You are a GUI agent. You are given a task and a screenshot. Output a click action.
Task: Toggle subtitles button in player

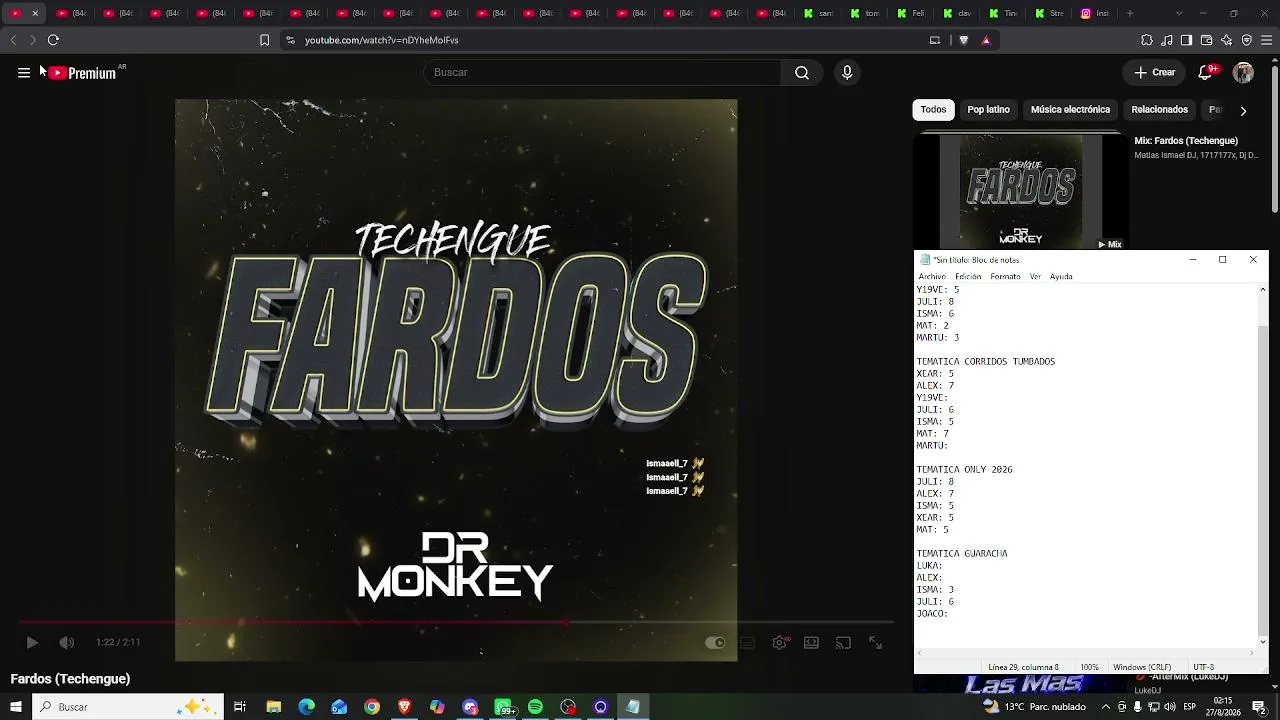pos(747,643)
